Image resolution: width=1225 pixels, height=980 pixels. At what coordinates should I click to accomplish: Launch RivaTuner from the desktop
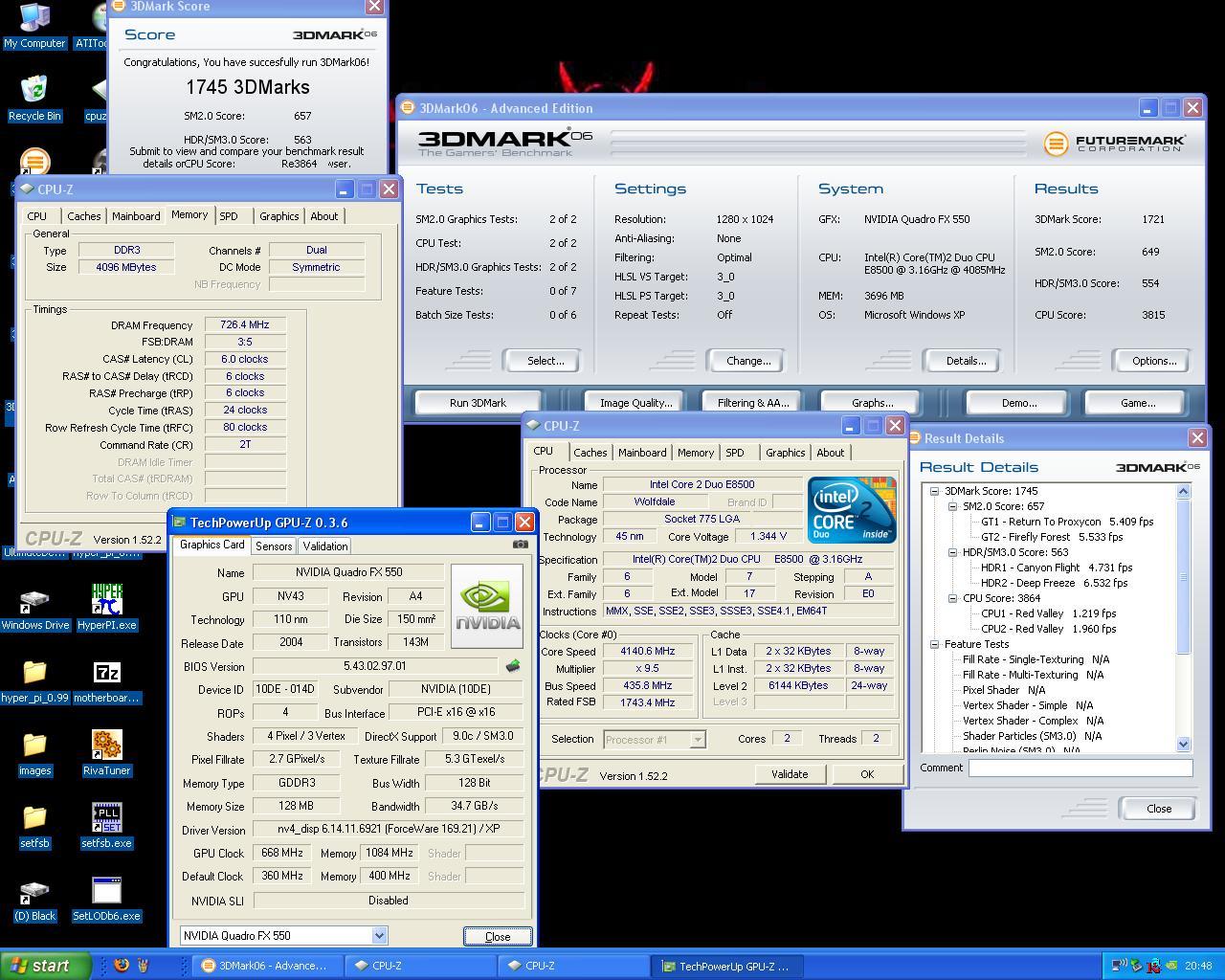[106, 753]
